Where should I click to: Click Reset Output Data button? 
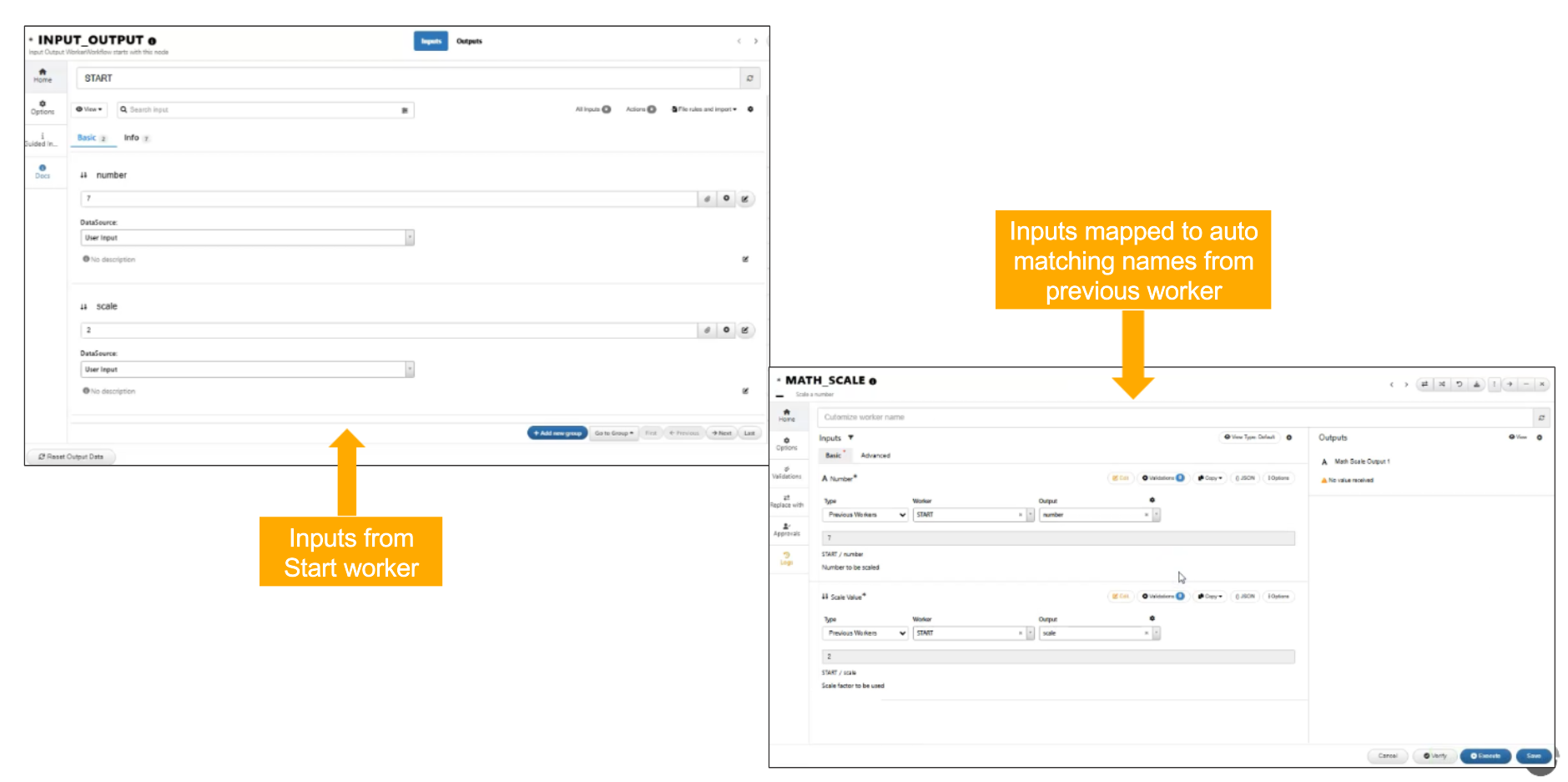point(71,457)
